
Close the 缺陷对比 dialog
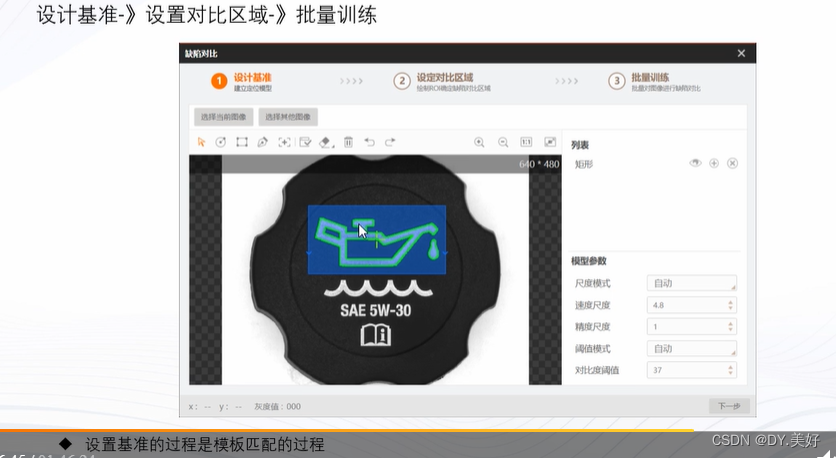click(x=741, y=53)
